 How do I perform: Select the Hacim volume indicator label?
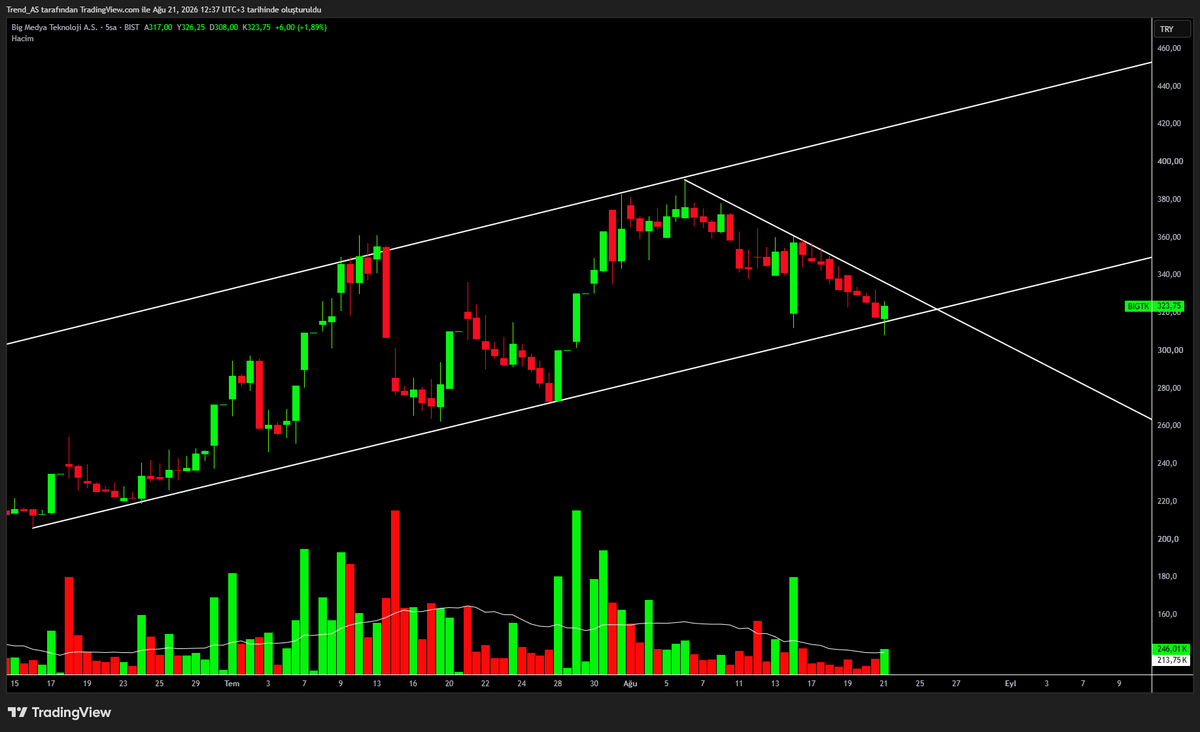22,37
